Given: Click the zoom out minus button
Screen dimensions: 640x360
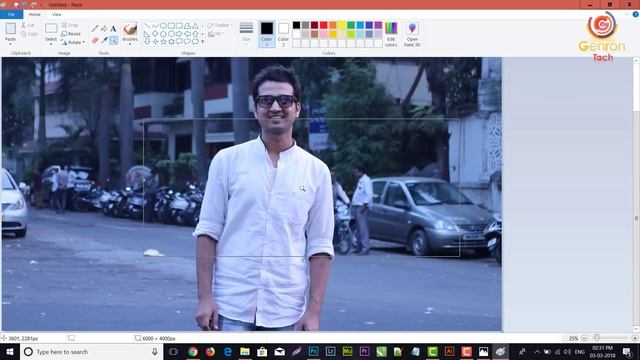Looking at the screenshot, I should pos(584,338).
